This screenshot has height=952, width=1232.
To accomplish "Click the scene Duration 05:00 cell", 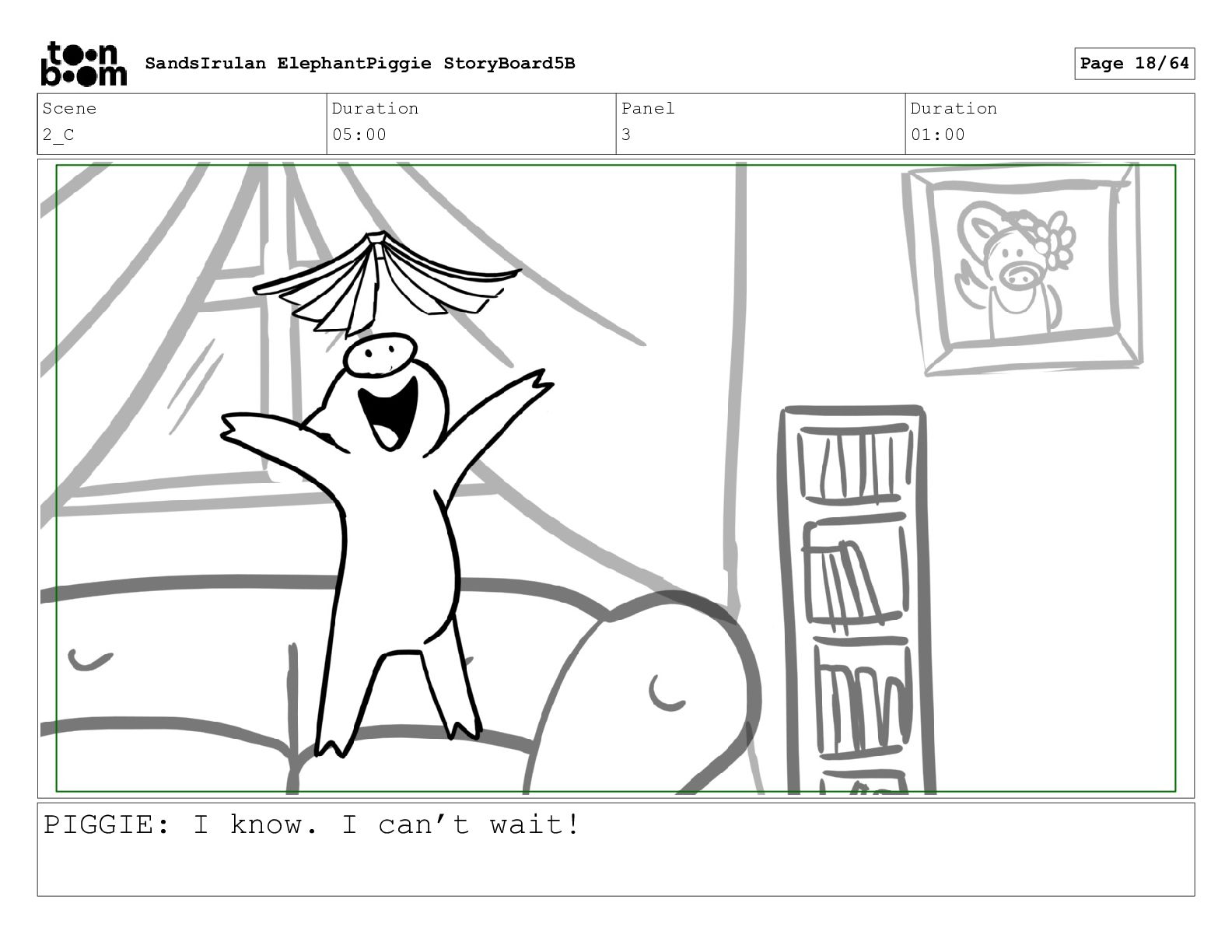I will (471, 124).
